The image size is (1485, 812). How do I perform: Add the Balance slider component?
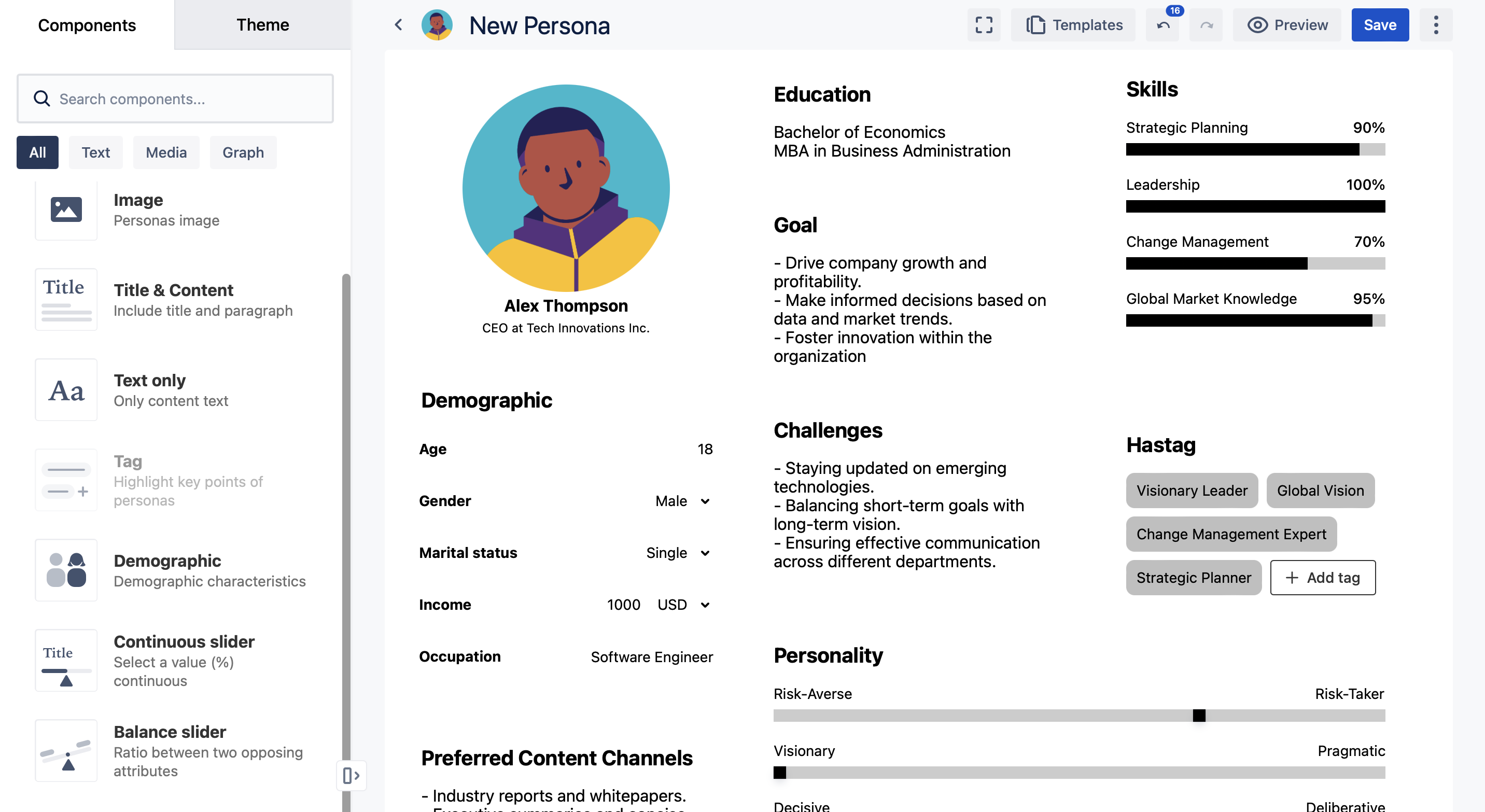[66, 750]
